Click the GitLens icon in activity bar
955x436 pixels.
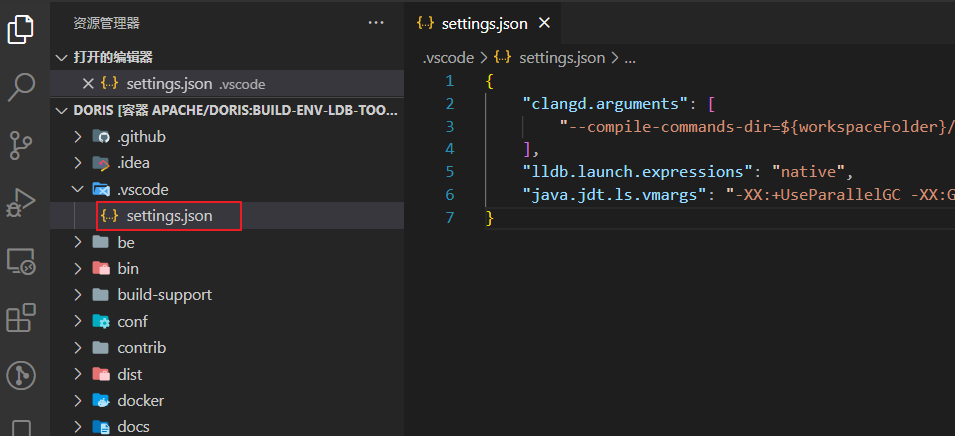tap(22, 375)
